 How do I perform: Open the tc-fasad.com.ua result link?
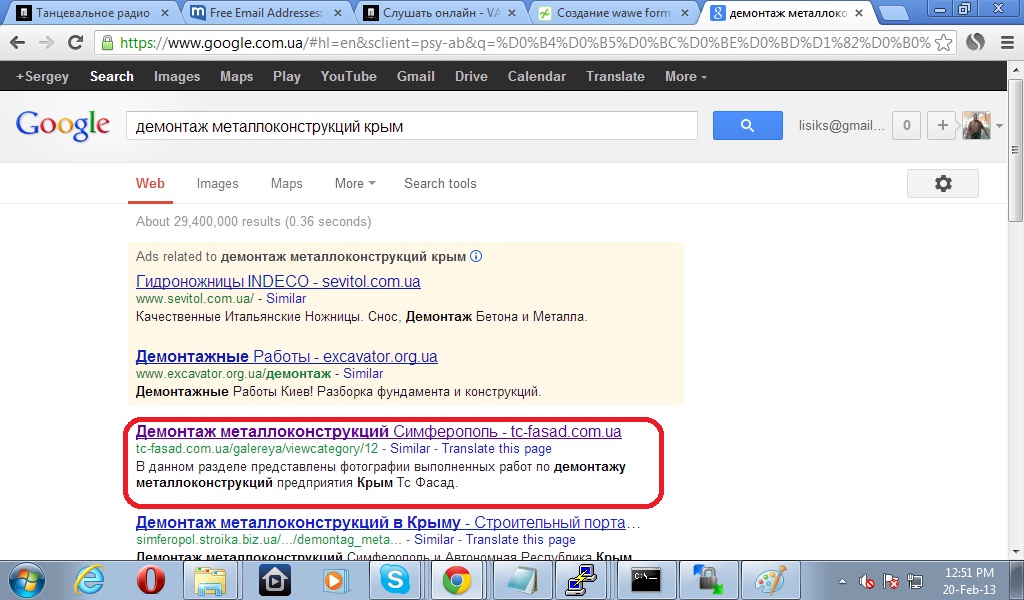tap(379, 432)
